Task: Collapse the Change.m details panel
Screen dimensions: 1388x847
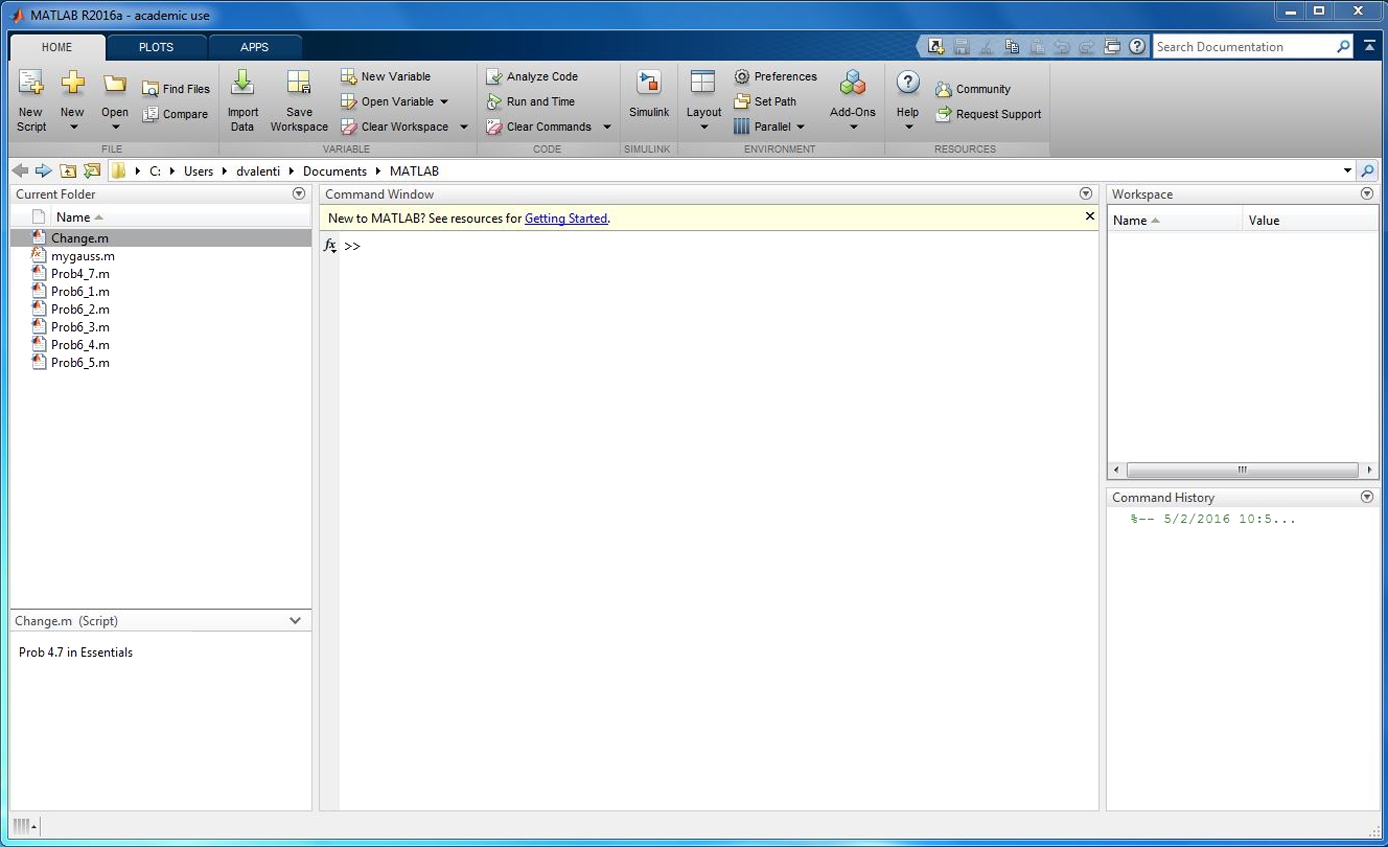Action: pos(295,621)
